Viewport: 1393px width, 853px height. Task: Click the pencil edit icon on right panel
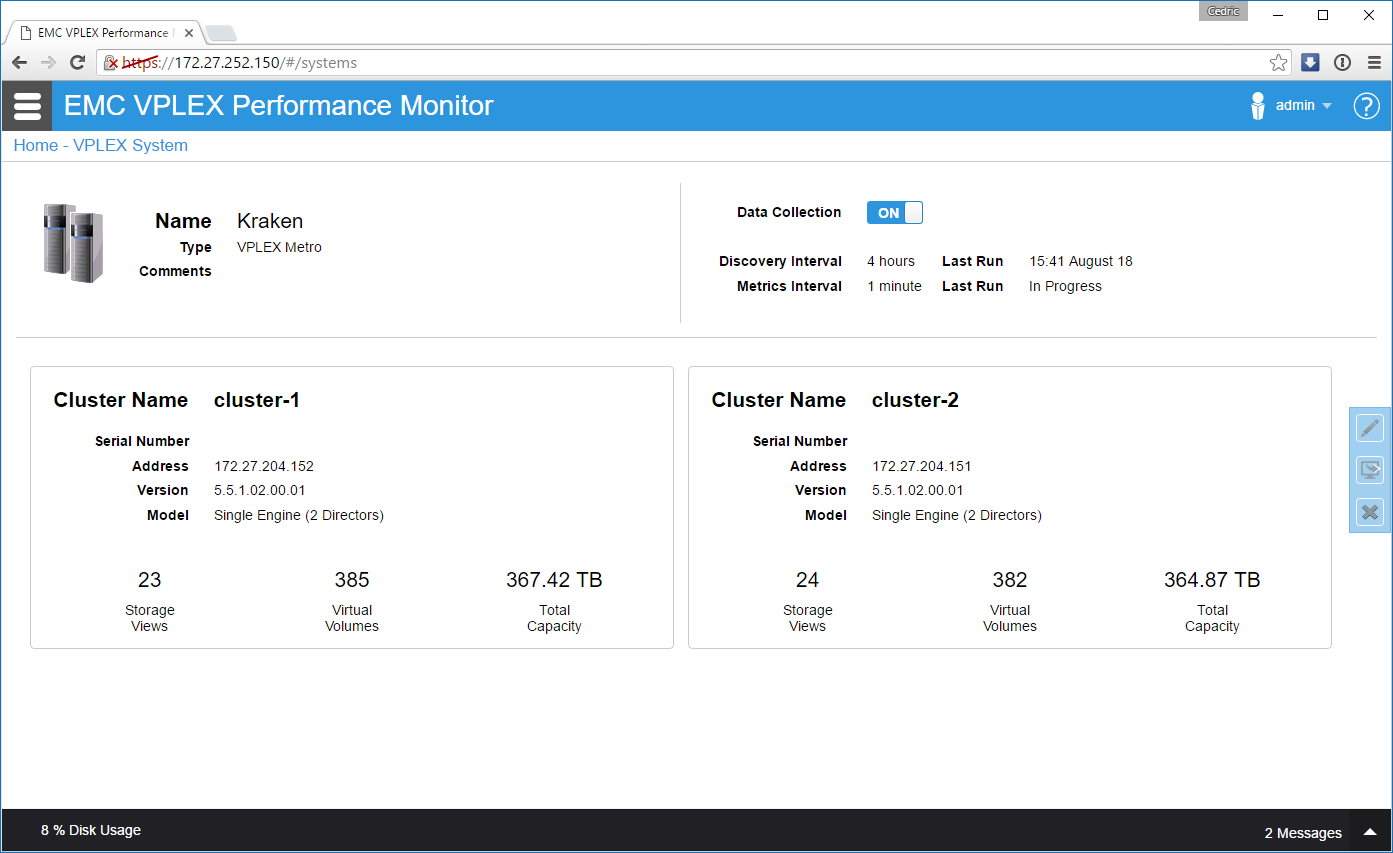(x=1369, y=428)
